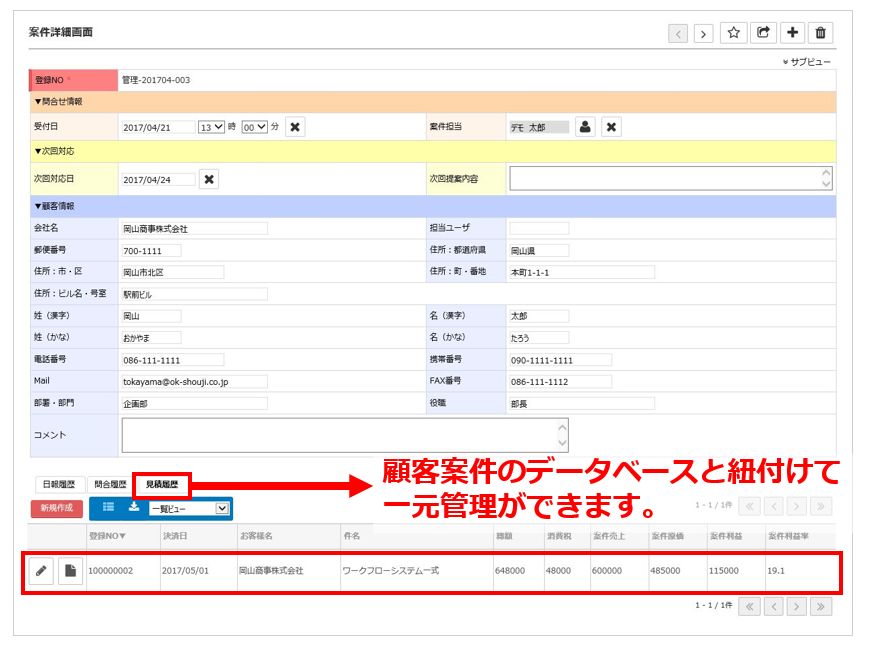876x652 pixels.
Task: Open the minute dropdown showing 00
Action: 255,127
